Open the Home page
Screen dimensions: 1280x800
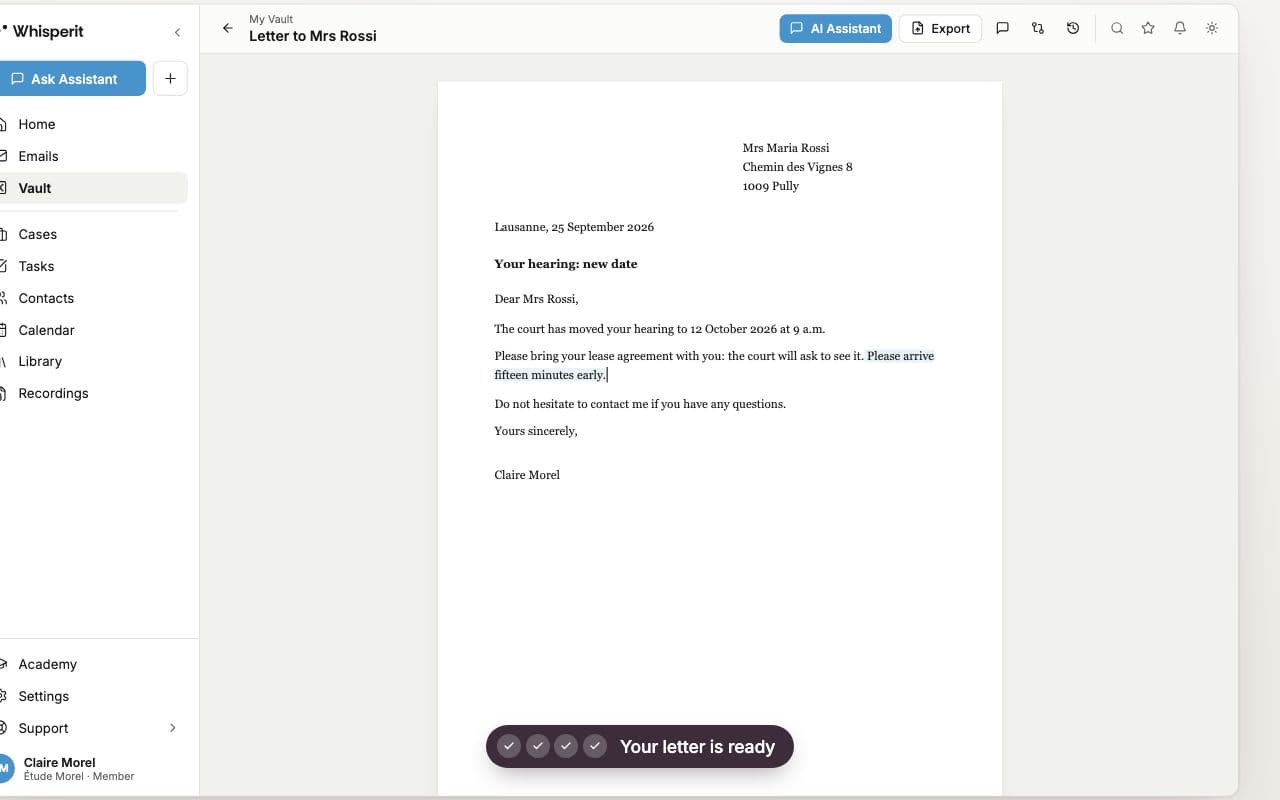(x=92, y=124)
